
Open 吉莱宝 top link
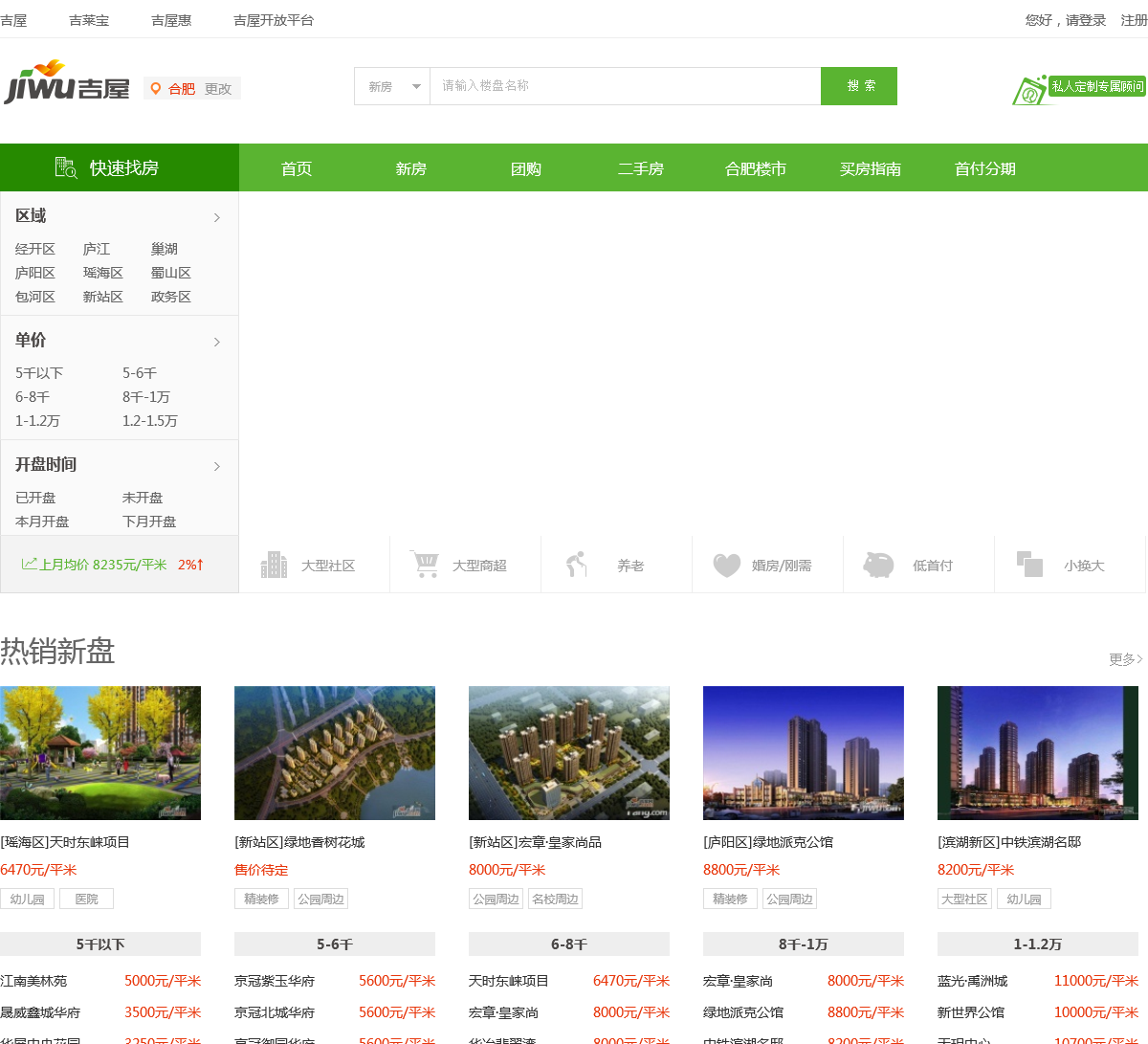point(89,20)
